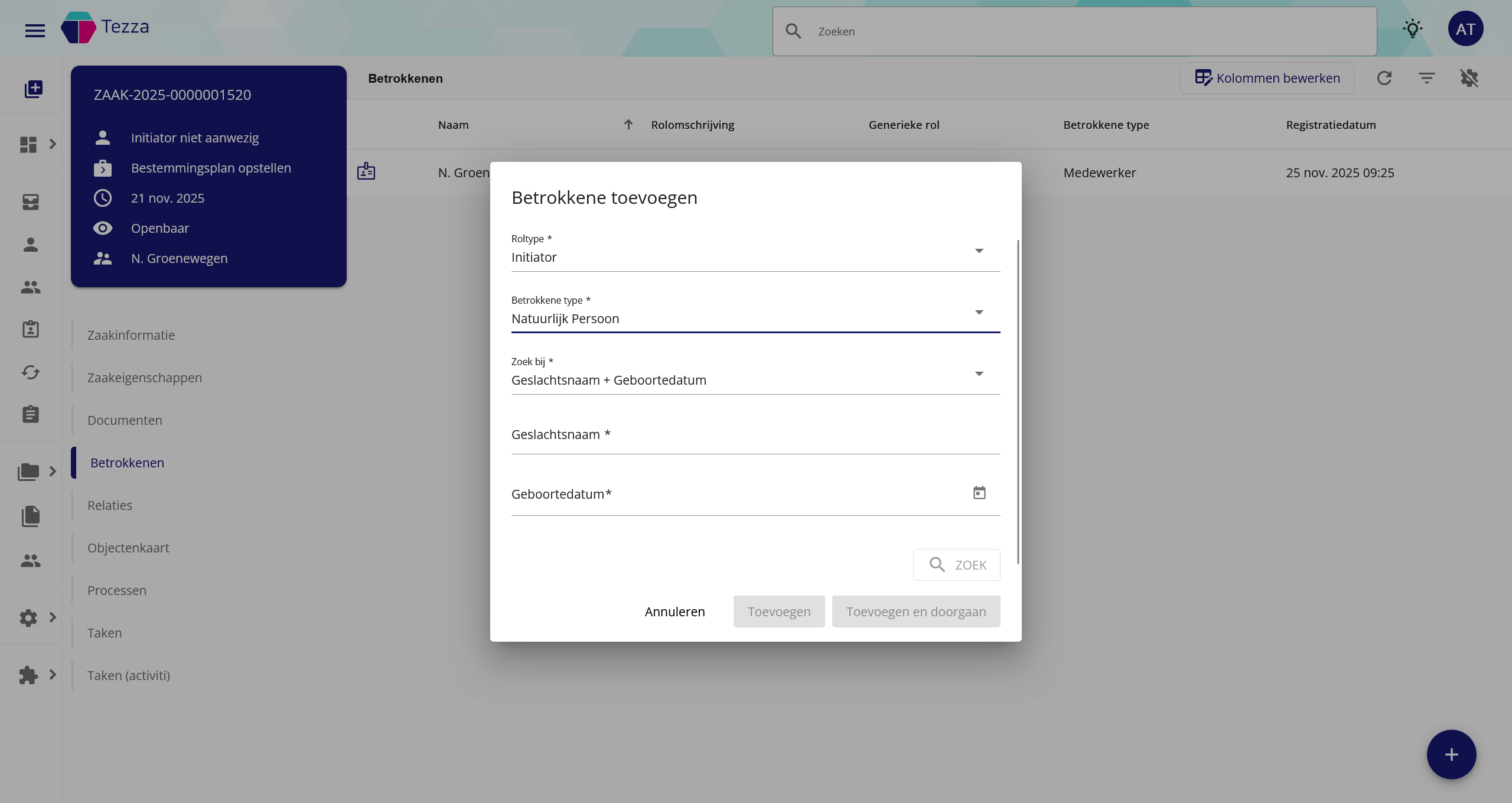Switch to the Documenten tab
1512x803 pixels.
[125, 420]
